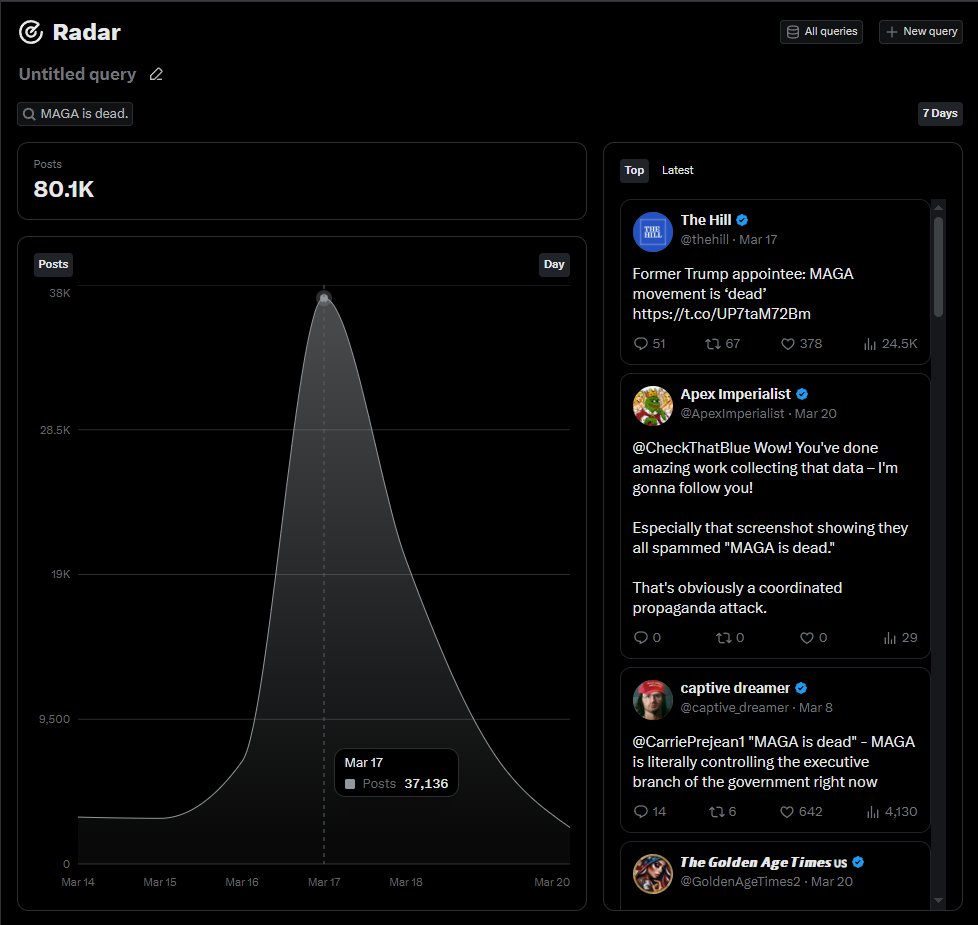
Task: Like The Hill post
Action: coord(801,344)
